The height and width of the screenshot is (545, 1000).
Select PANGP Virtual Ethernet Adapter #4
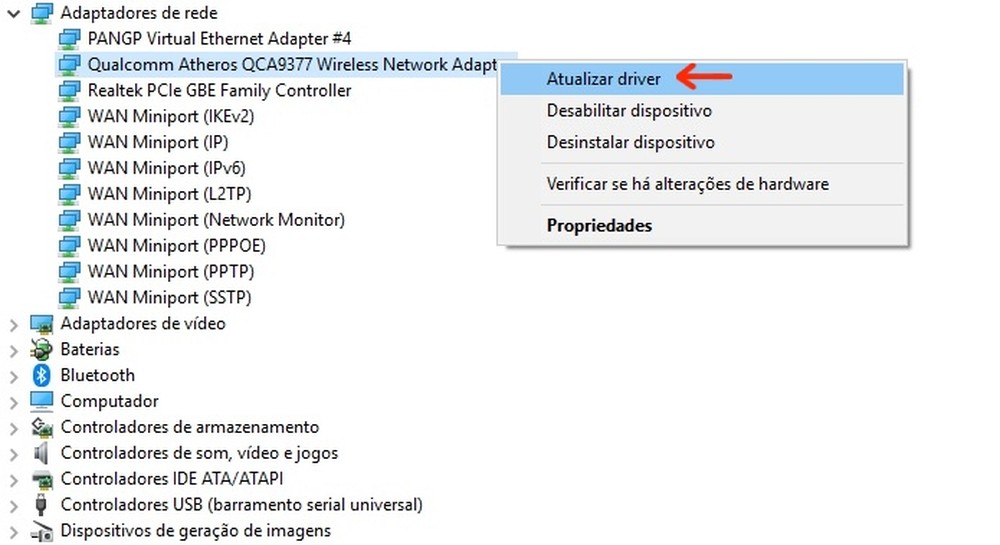219,38
